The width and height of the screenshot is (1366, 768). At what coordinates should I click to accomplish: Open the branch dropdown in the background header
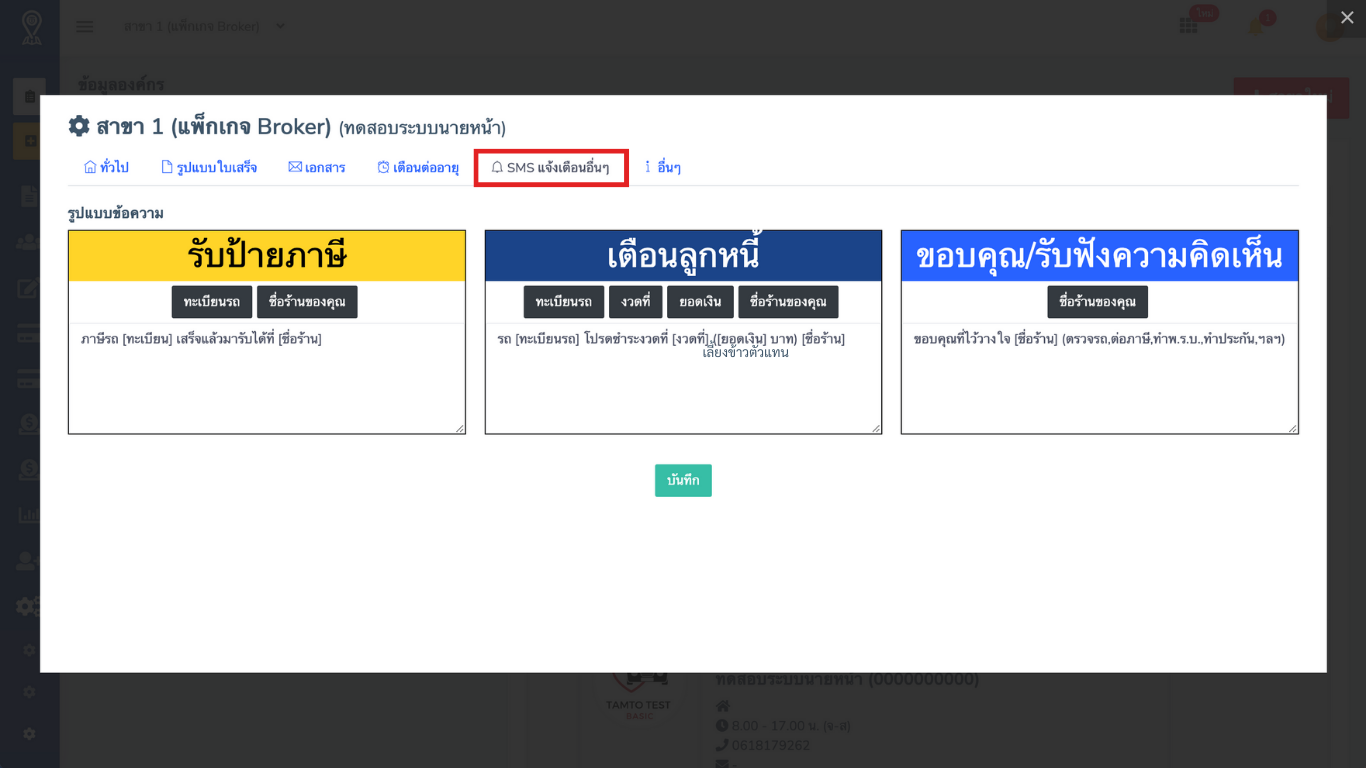204,26
